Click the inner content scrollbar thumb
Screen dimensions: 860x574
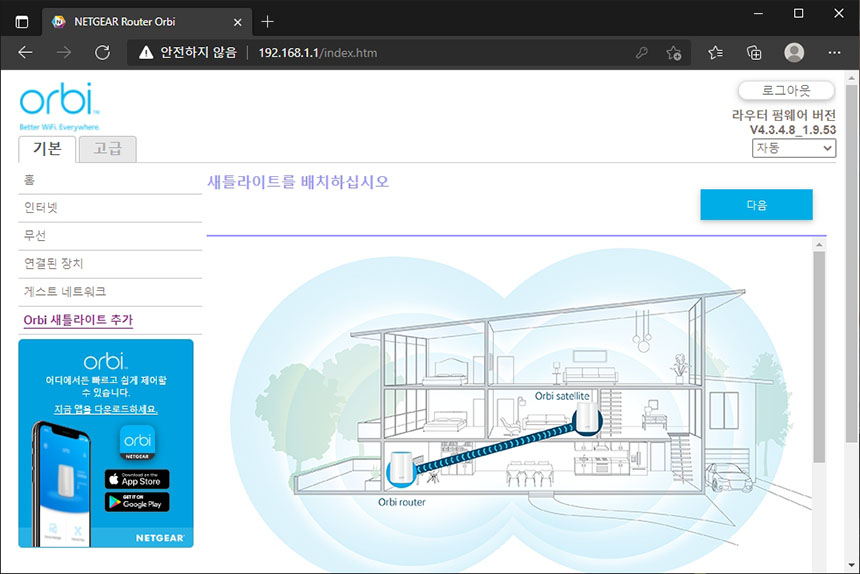(x=819, y=357)
